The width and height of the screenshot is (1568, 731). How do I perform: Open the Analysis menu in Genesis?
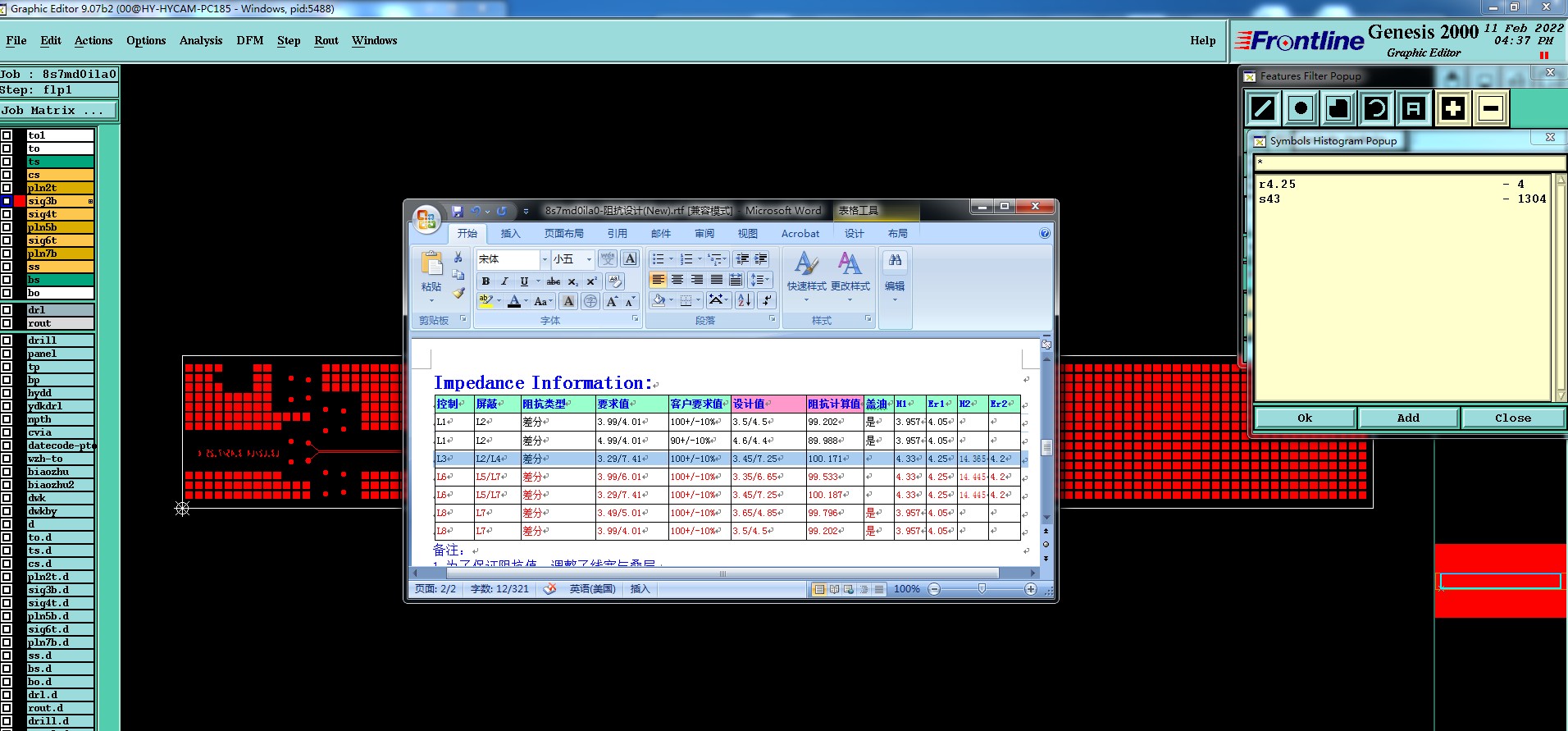(201, 40)
